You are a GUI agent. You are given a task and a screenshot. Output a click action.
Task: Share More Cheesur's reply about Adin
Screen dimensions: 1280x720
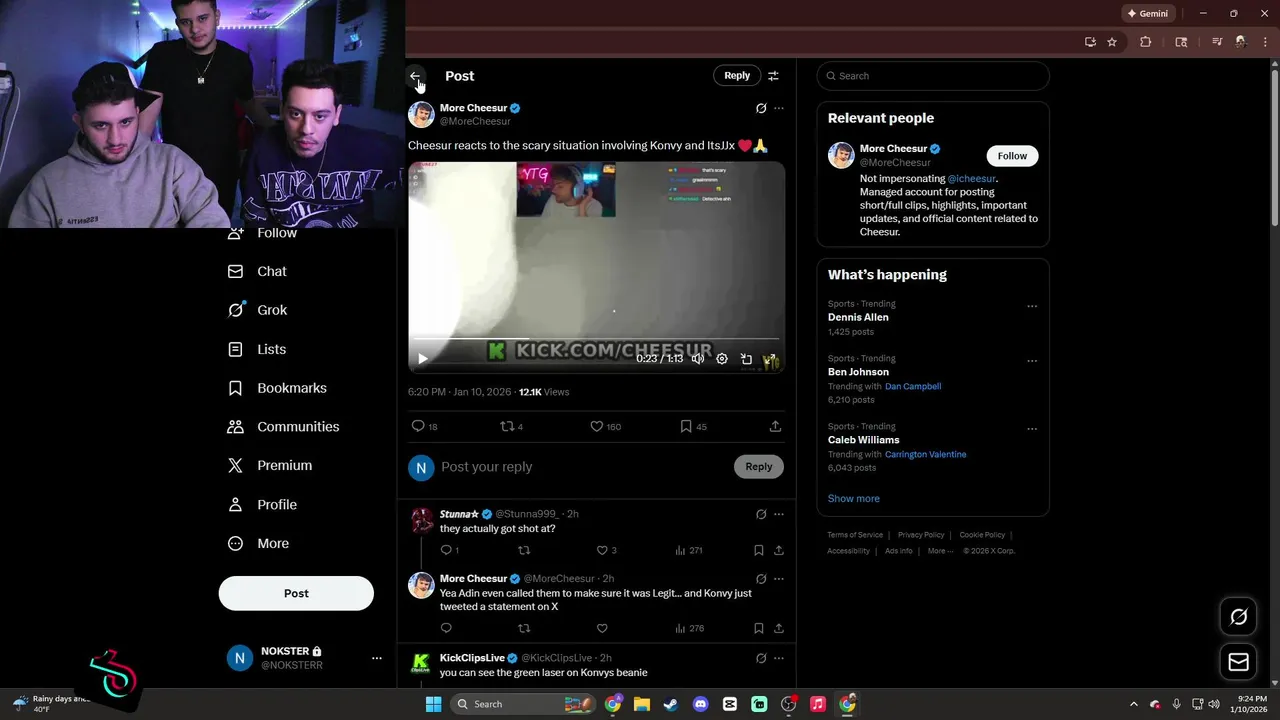coord(779,628)
